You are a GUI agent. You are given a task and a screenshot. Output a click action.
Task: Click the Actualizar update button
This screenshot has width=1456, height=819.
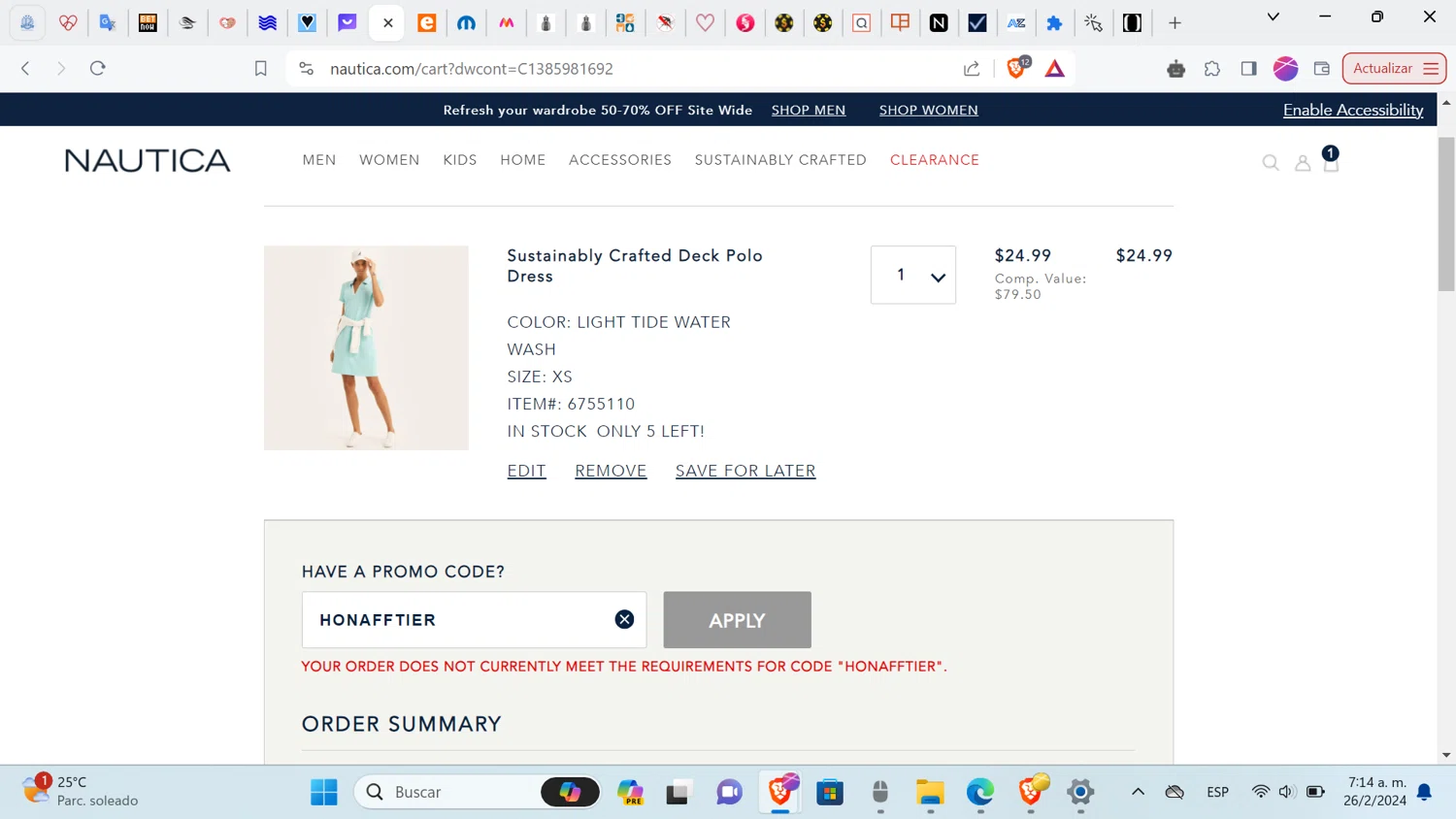pos(1394,69)
